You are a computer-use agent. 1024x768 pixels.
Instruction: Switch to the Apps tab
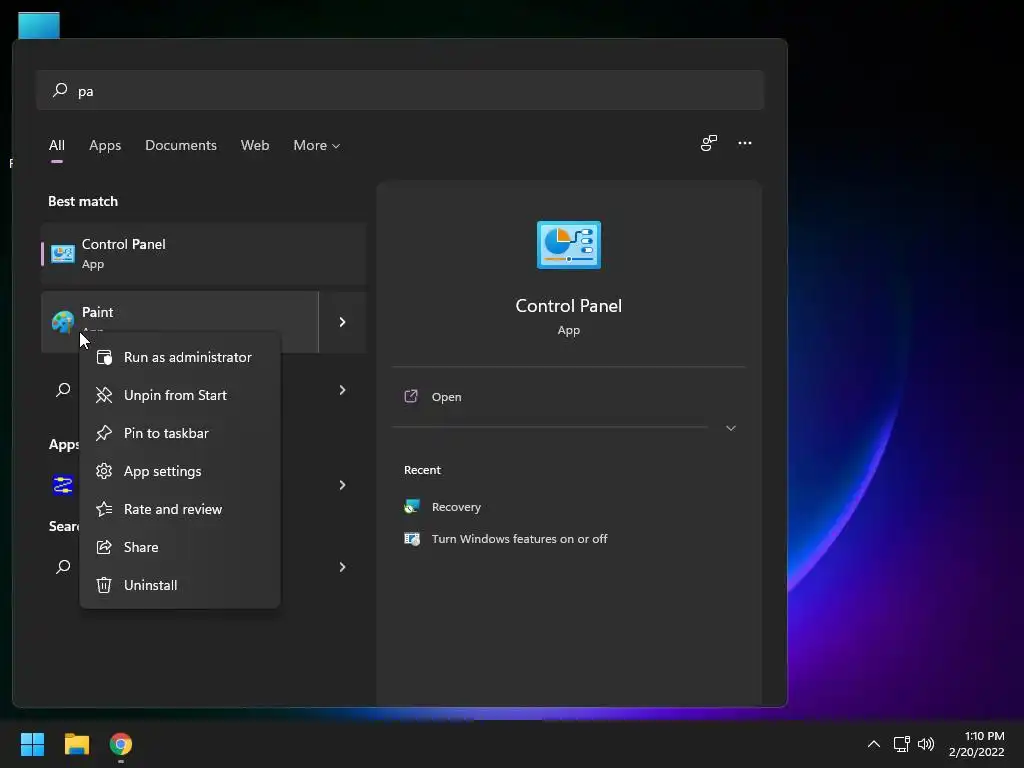point(105,145)
